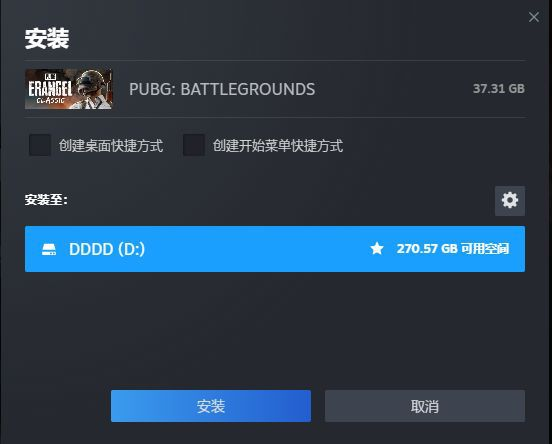The image size is (552, 444).
Task: Enable the 创建桌面快捷方式 checkbox
Action: (40, 145)
